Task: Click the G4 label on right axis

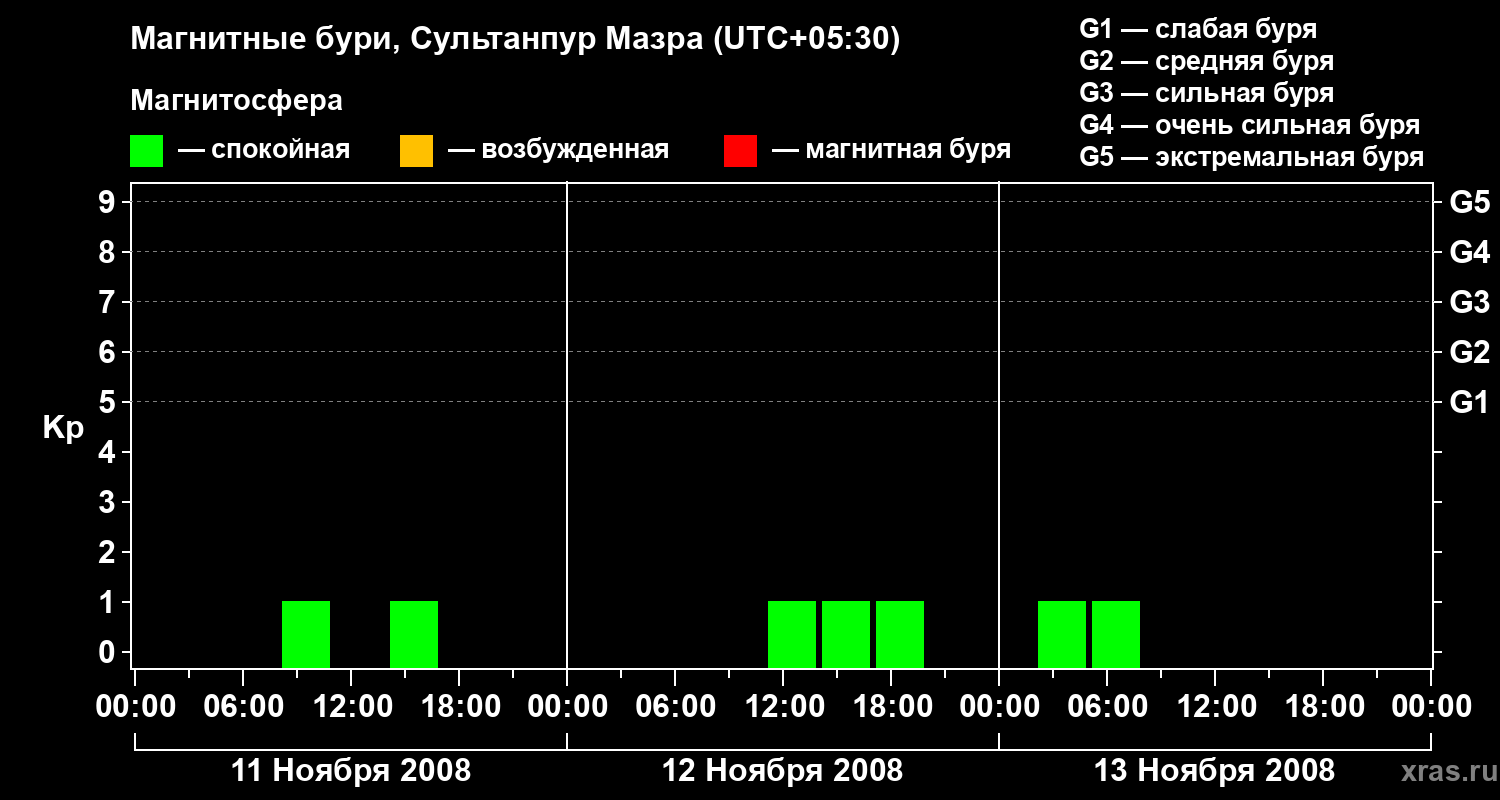Action: click(x=1470, y=252)
